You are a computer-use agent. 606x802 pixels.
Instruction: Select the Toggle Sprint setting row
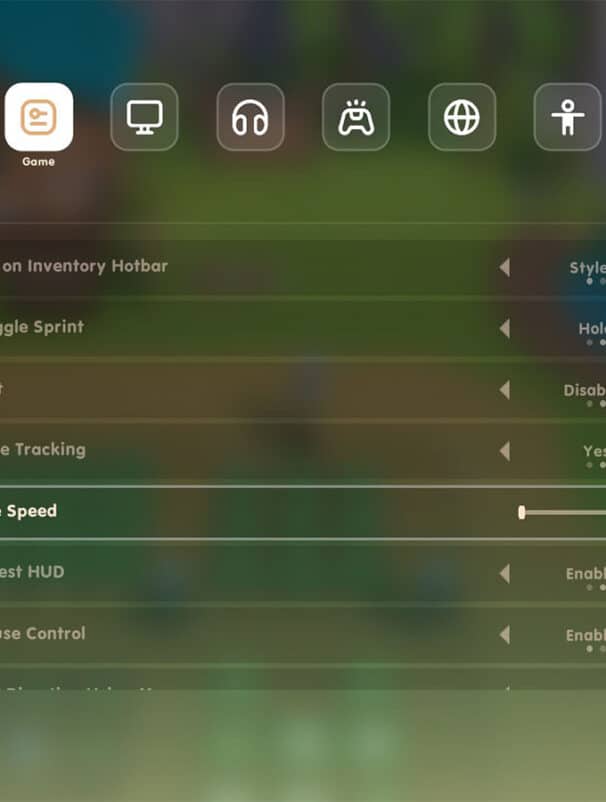(x=303, y=328)
